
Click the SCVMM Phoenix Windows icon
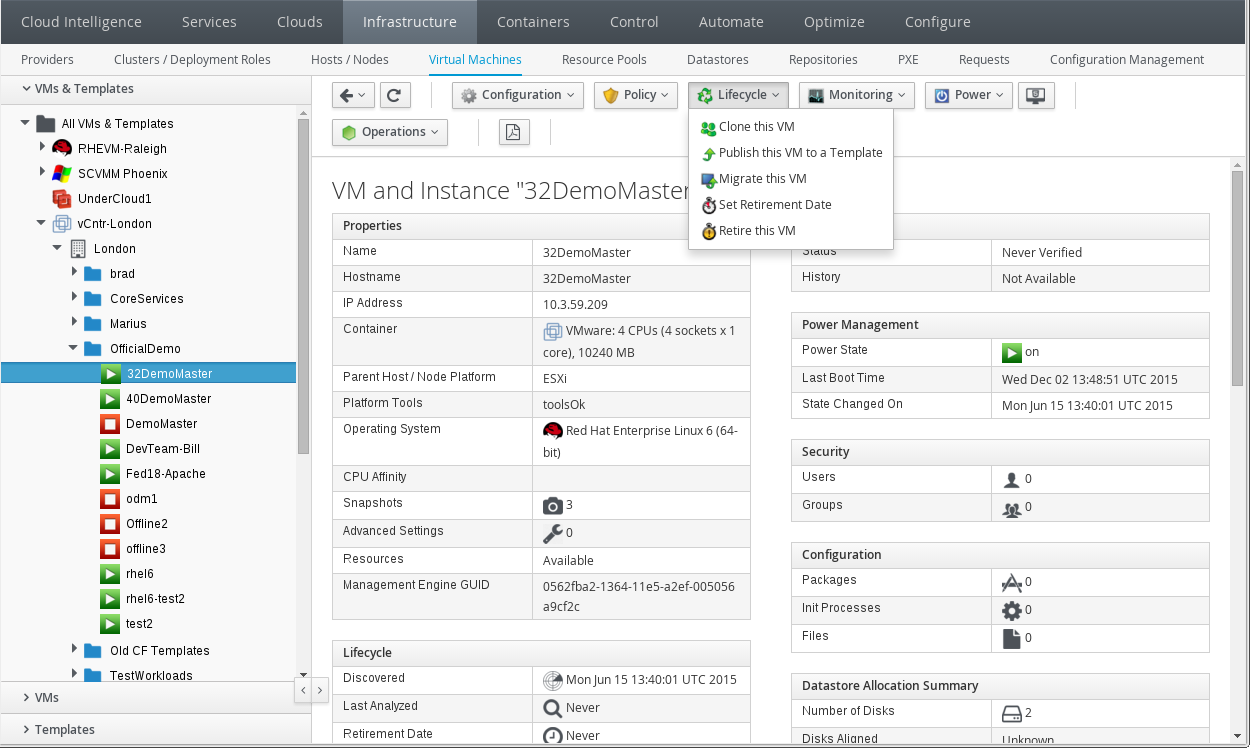[62, 173]
